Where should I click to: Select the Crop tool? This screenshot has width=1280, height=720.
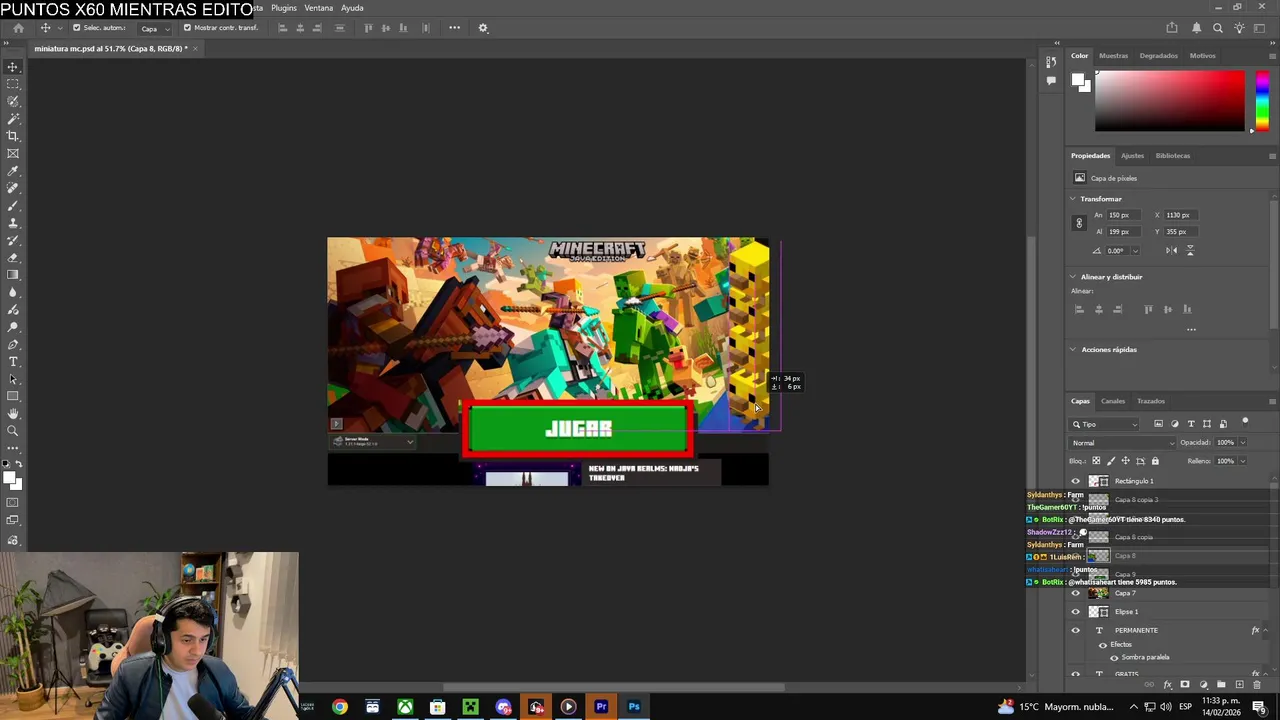(13, 136)
